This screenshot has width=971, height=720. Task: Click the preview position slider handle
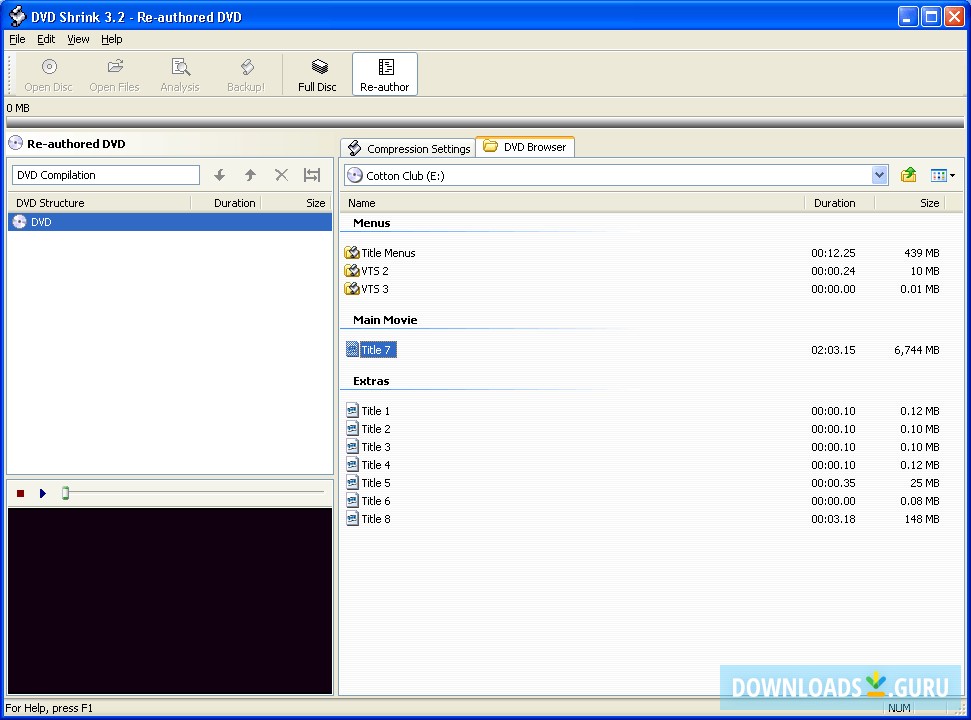coord(65,493)
